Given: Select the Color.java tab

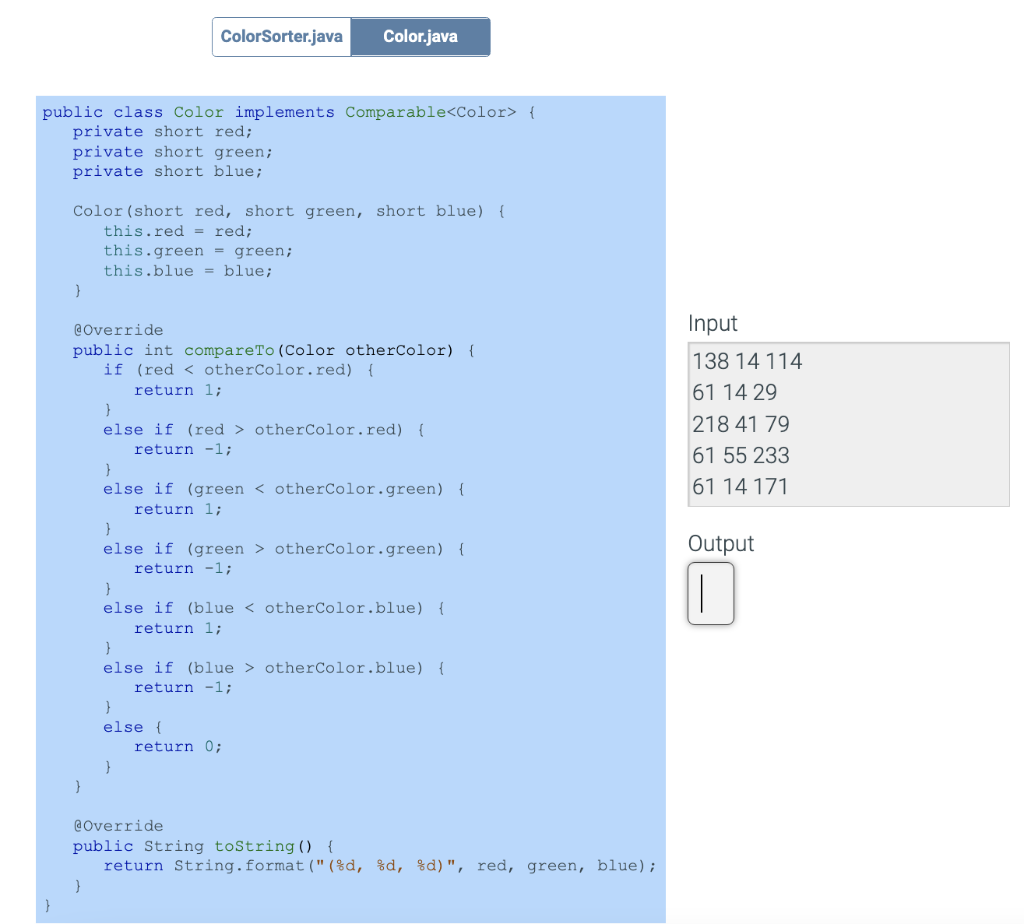Looking at the screenshot, I should (420, 36).
